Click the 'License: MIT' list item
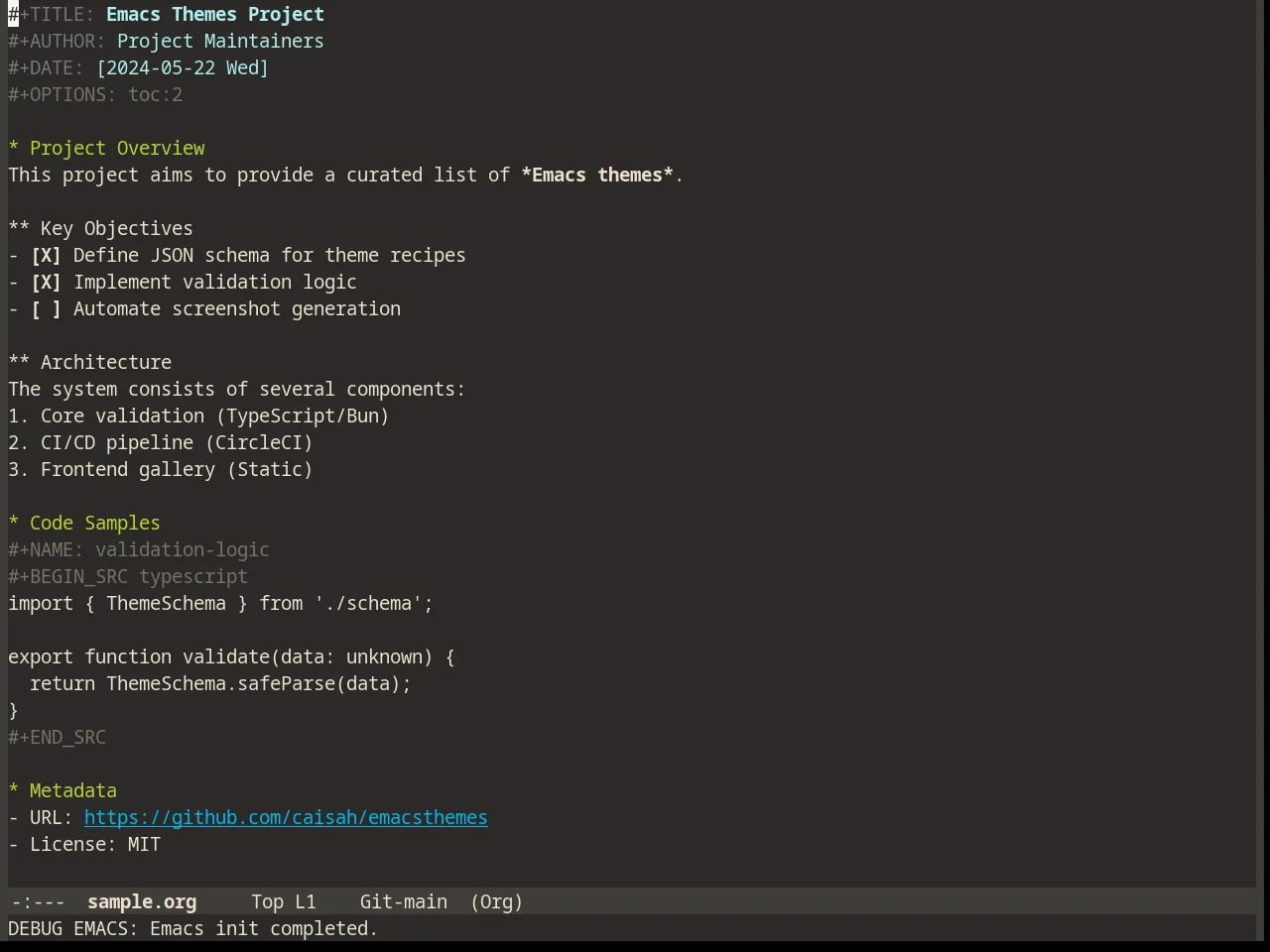This screenshot has width=1270, height=952. pyautogui.click(x=84, y=844)
